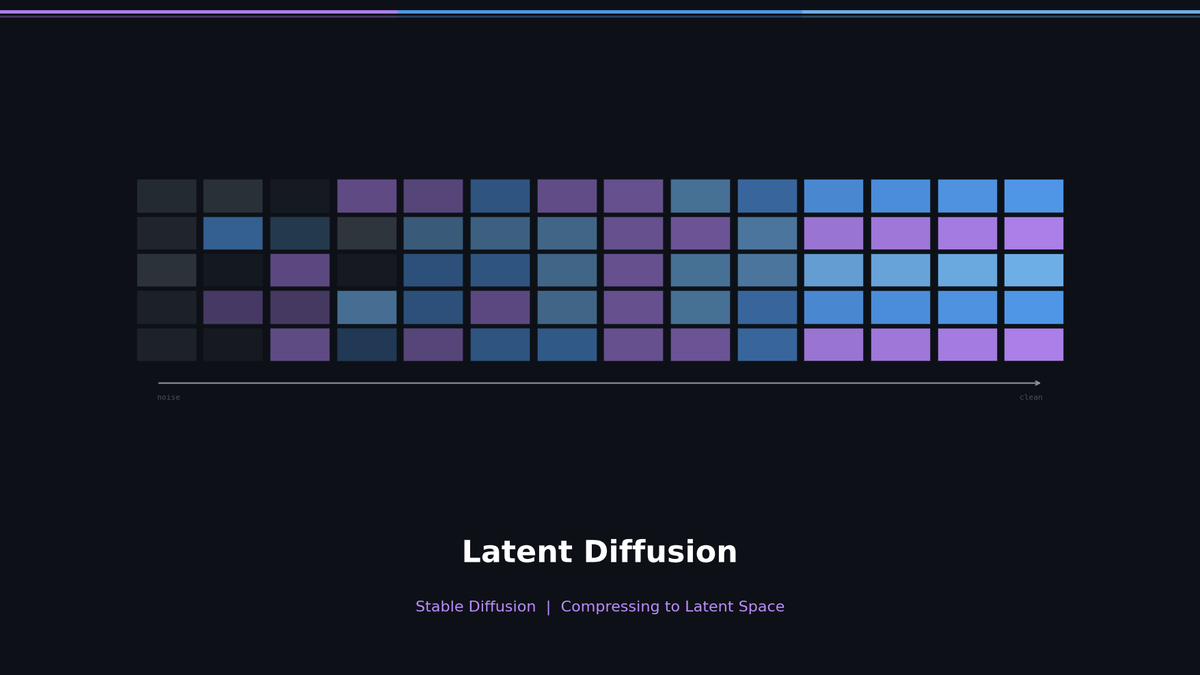
Task: Click the first blue tile in row two
Action: pyautogui.click(x=233, y=232)
